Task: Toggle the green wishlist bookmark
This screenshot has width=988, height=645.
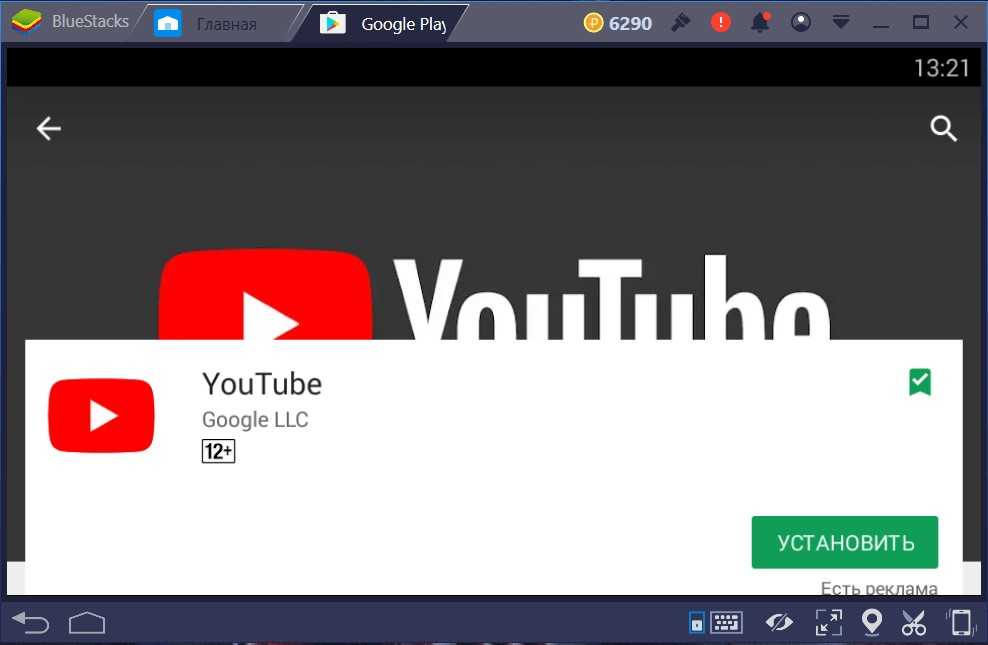Action: coord(920,382)
